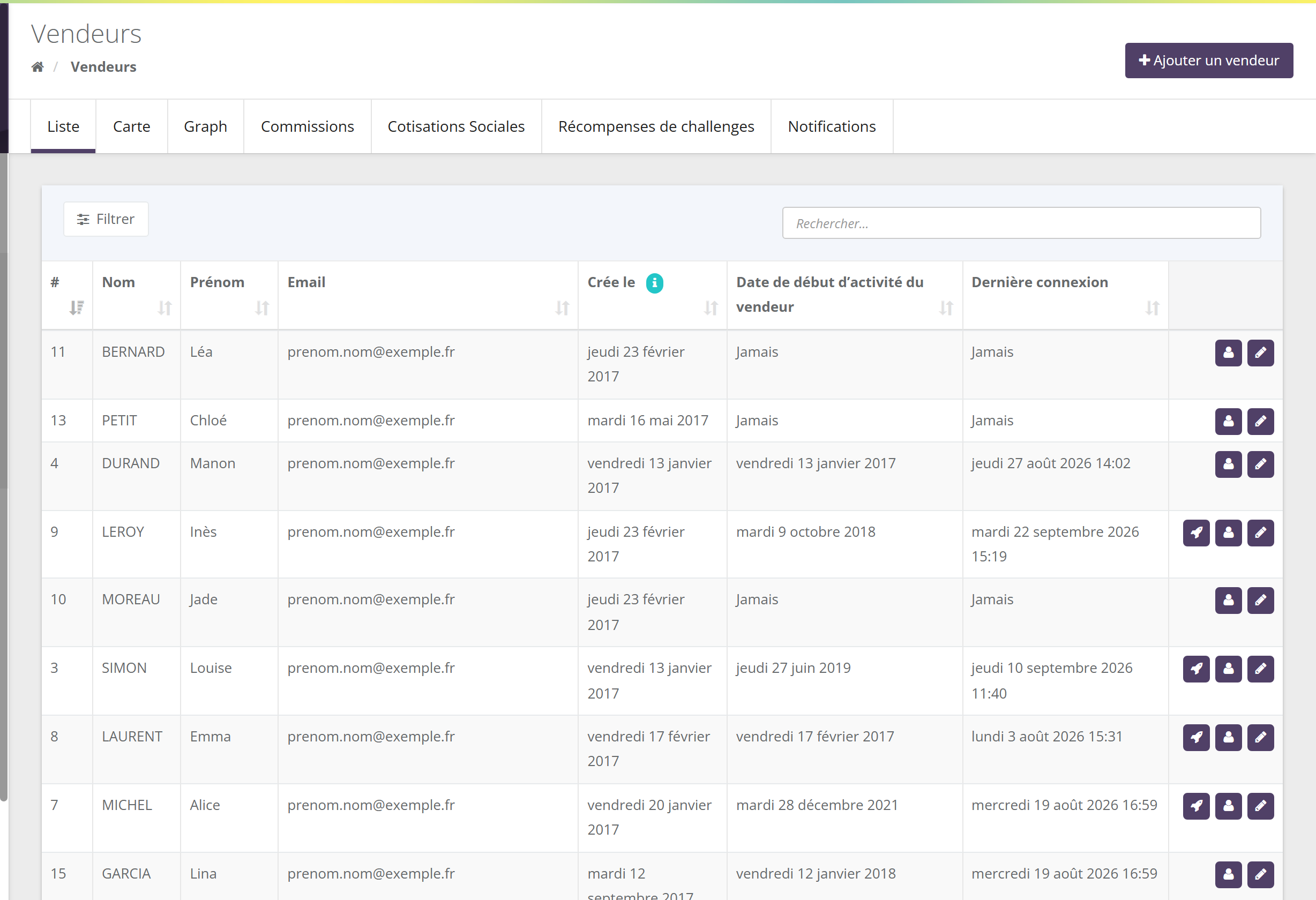Open user profile icon for PETIT Chloé
The image size is (1316, 900).
(1228, 421)
